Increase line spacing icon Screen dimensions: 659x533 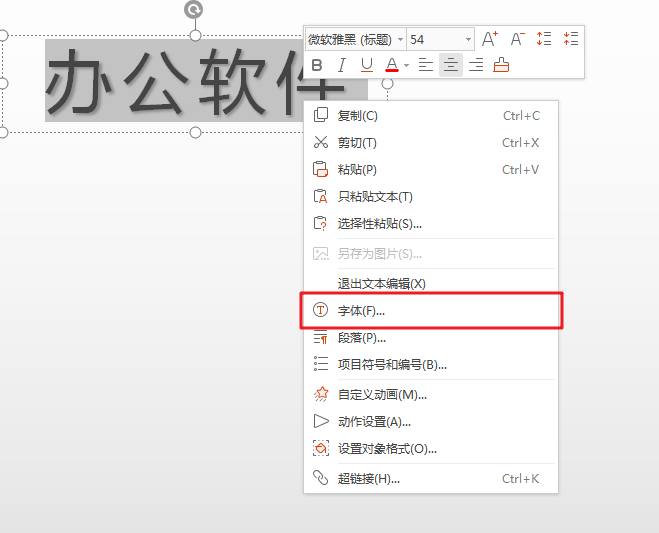544,39
